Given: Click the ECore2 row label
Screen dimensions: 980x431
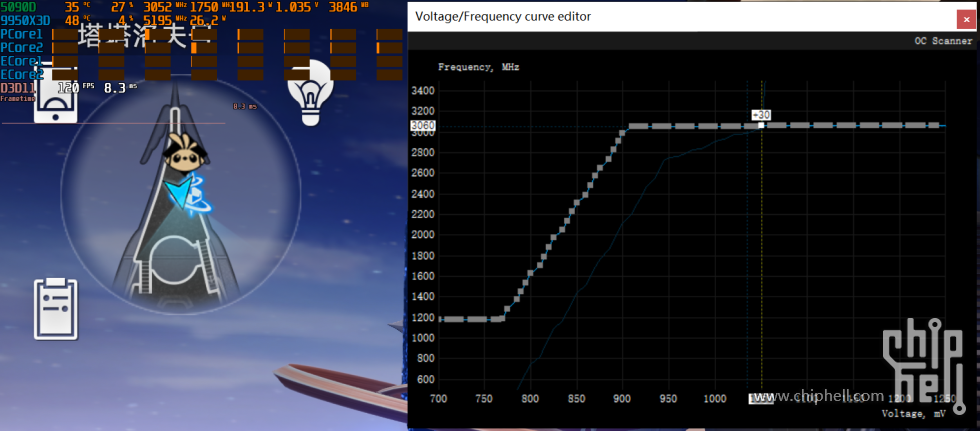Looking at the screenshot, I should (x=22, y=74).
